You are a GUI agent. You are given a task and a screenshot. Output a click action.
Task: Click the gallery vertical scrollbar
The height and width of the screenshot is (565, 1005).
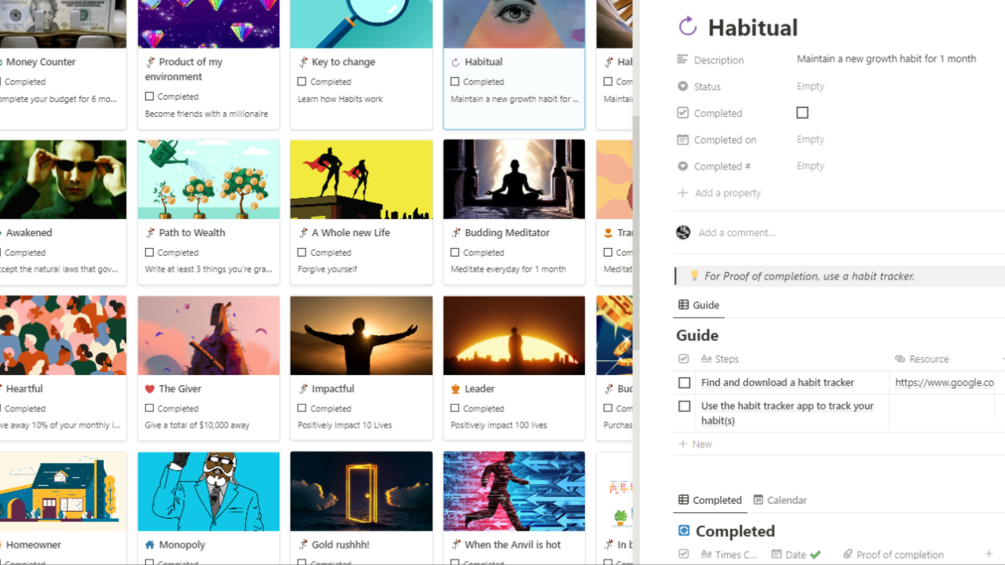pyautogui.click(x=636, y=233)
